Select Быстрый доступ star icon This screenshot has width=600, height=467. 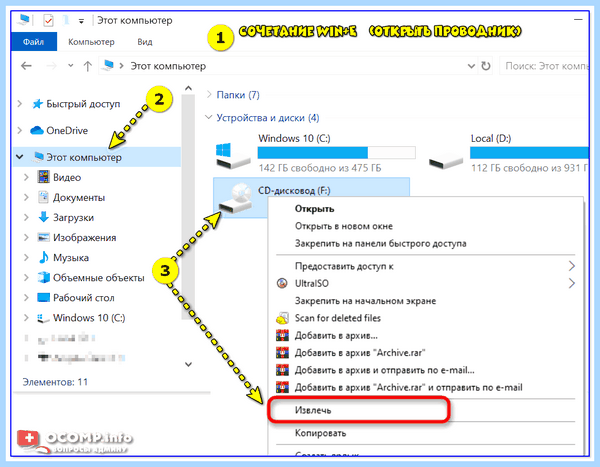point(37,104)
